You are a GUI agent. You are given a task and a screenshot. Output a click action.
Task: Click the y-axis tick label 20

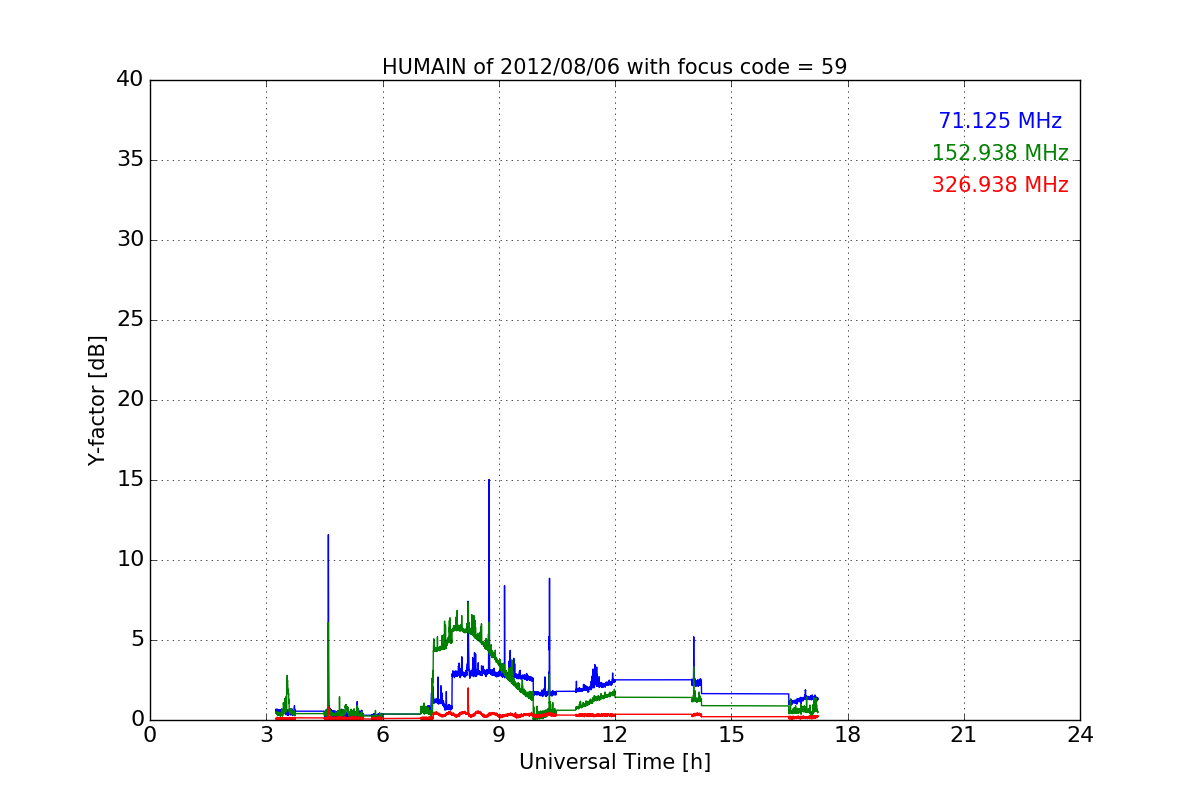129,400
